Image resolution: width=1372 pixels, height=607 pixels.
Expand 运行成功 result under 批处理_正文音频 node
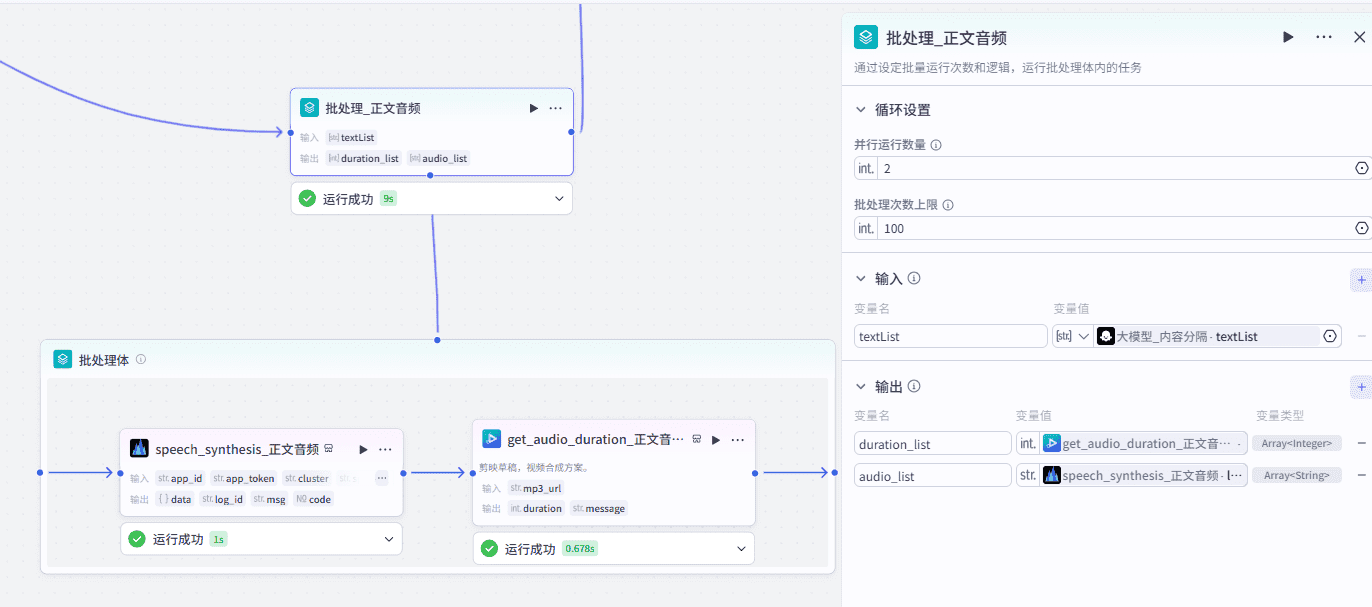coord(559,199)
